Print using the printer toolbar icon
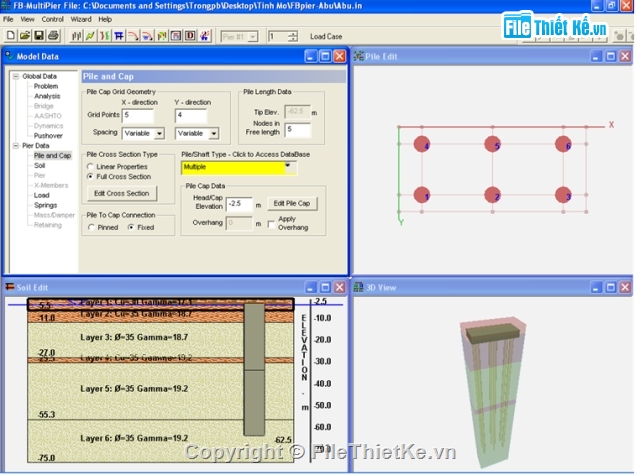The image size is (640, 475). [53, 36]
